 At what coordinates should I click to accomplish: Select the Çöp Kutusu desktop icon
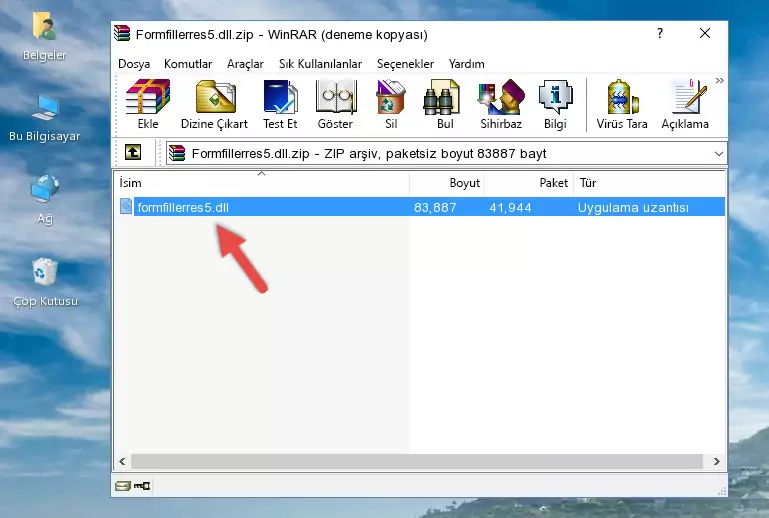coord(45,283)
